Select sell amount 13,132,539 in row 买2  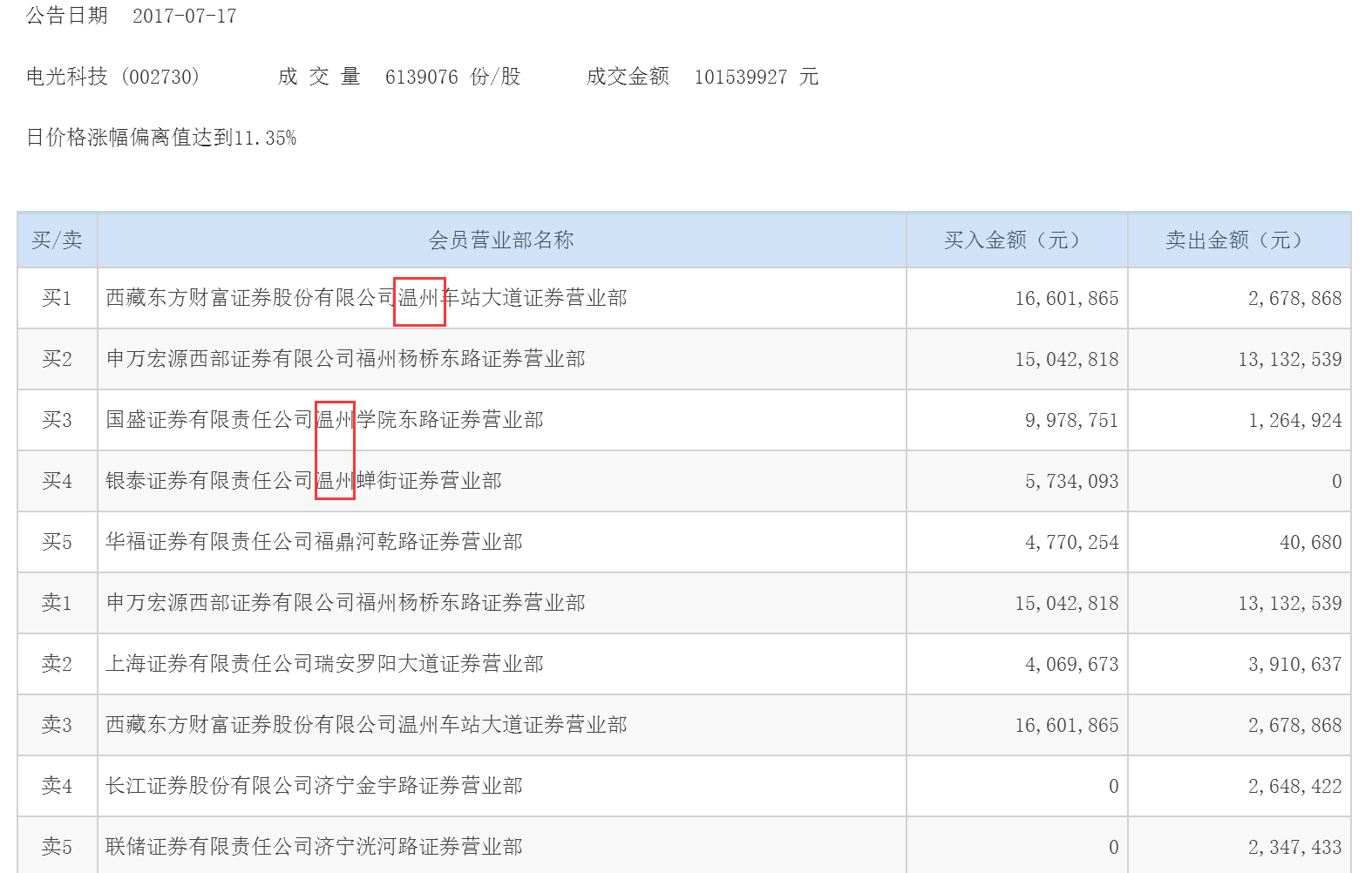(x=1290, y=360)
